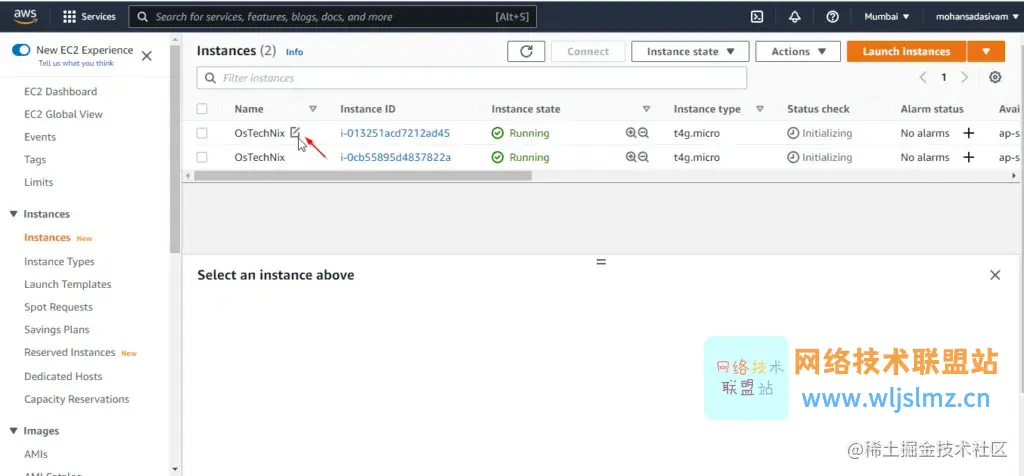Click the details panel resize handle

click(601, 262)
